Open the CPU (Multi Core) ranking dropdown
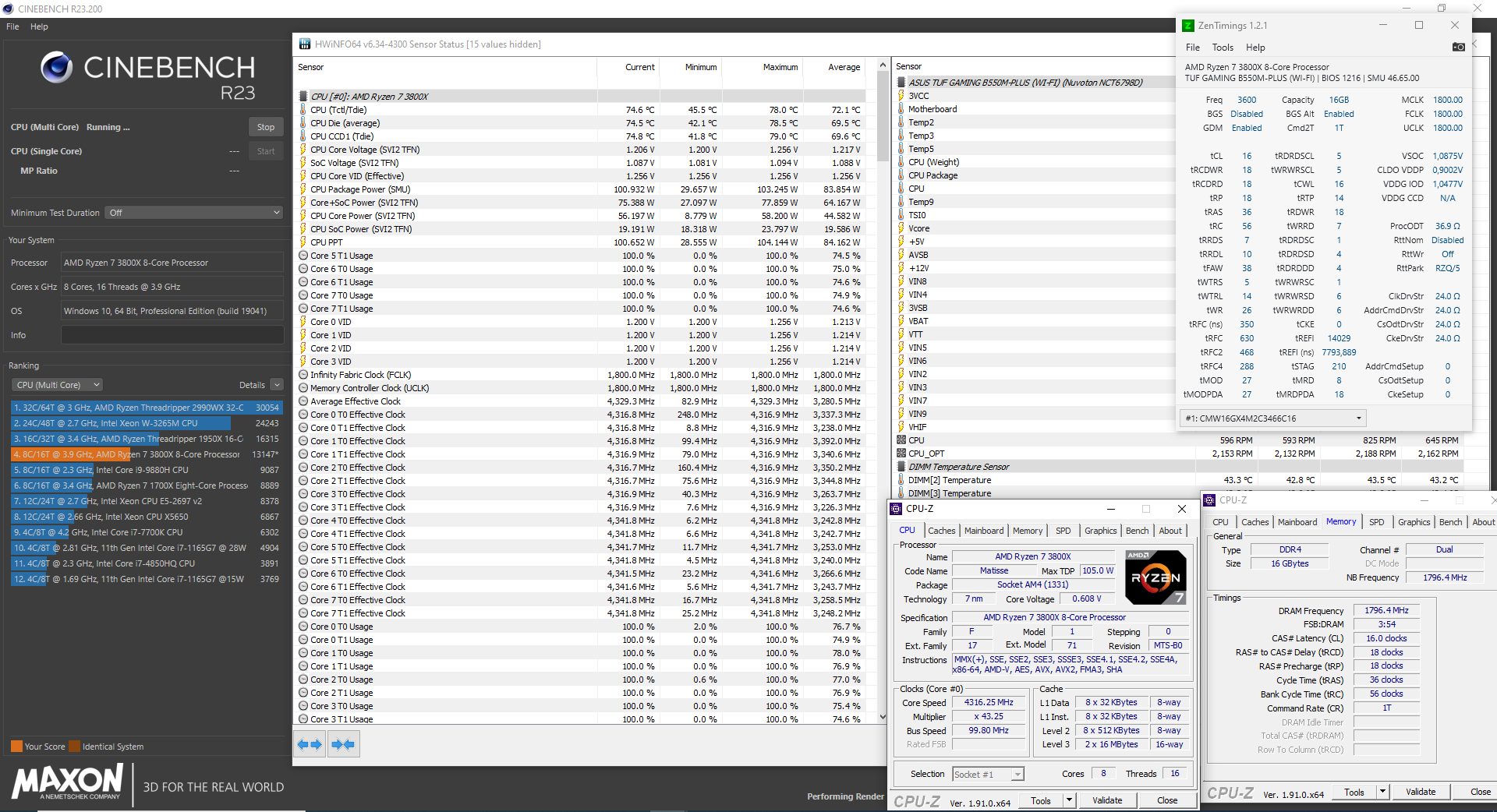 [57, 385]
